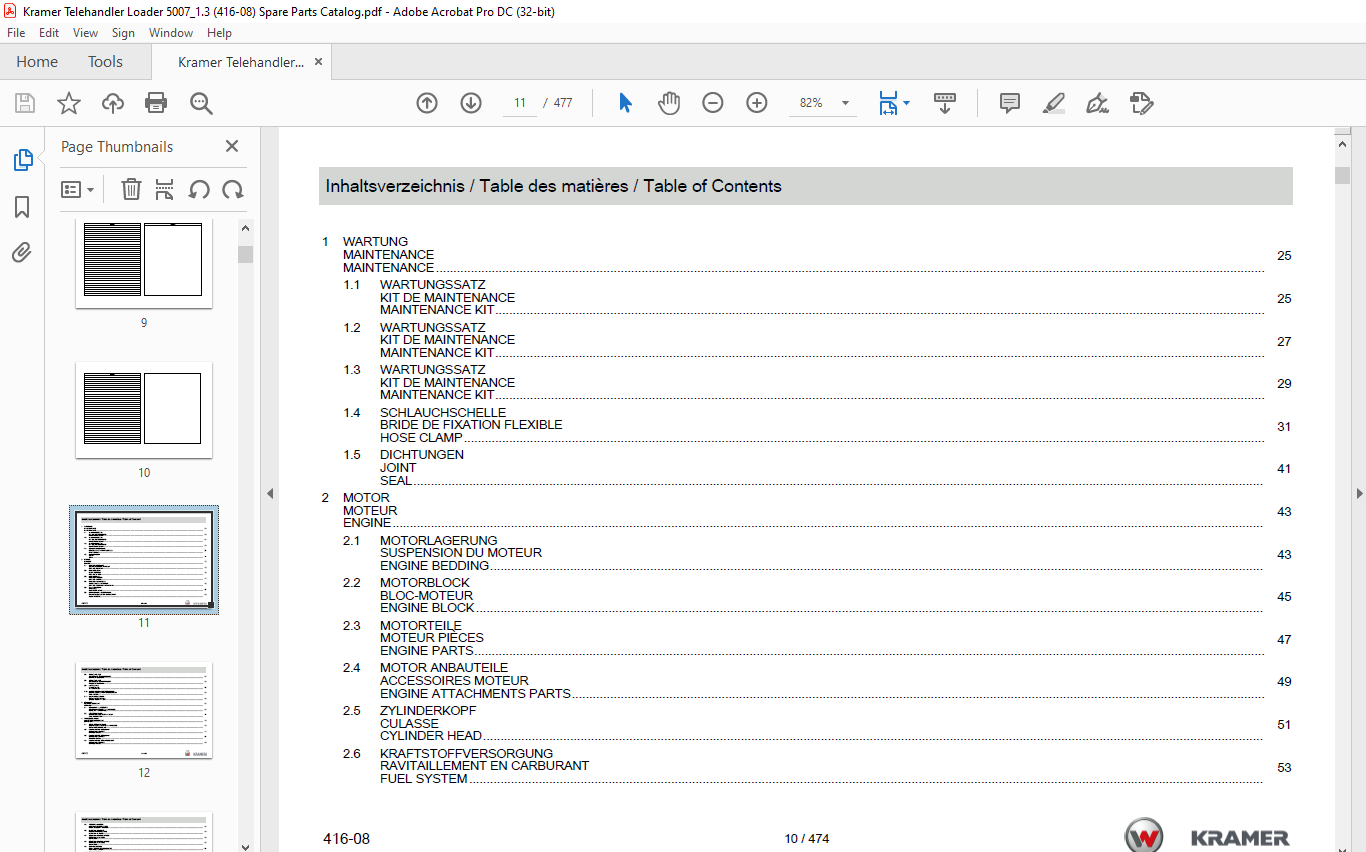Collapse the left navigation pane arrow
Screen dimensions: 1366x852
[x=269, y=493]
